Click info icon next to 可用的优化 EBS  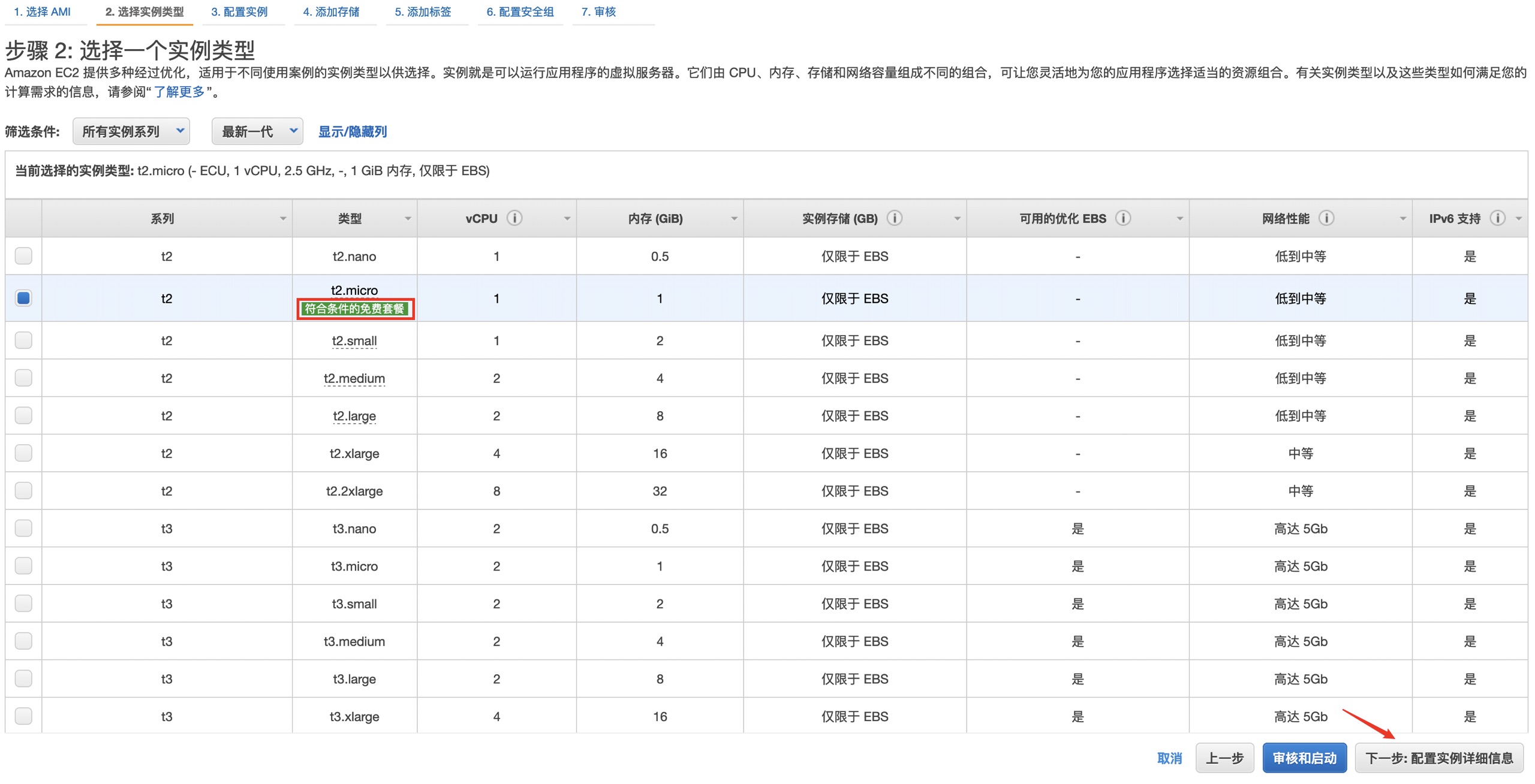pyautogui.click(x=1122, y=218)
